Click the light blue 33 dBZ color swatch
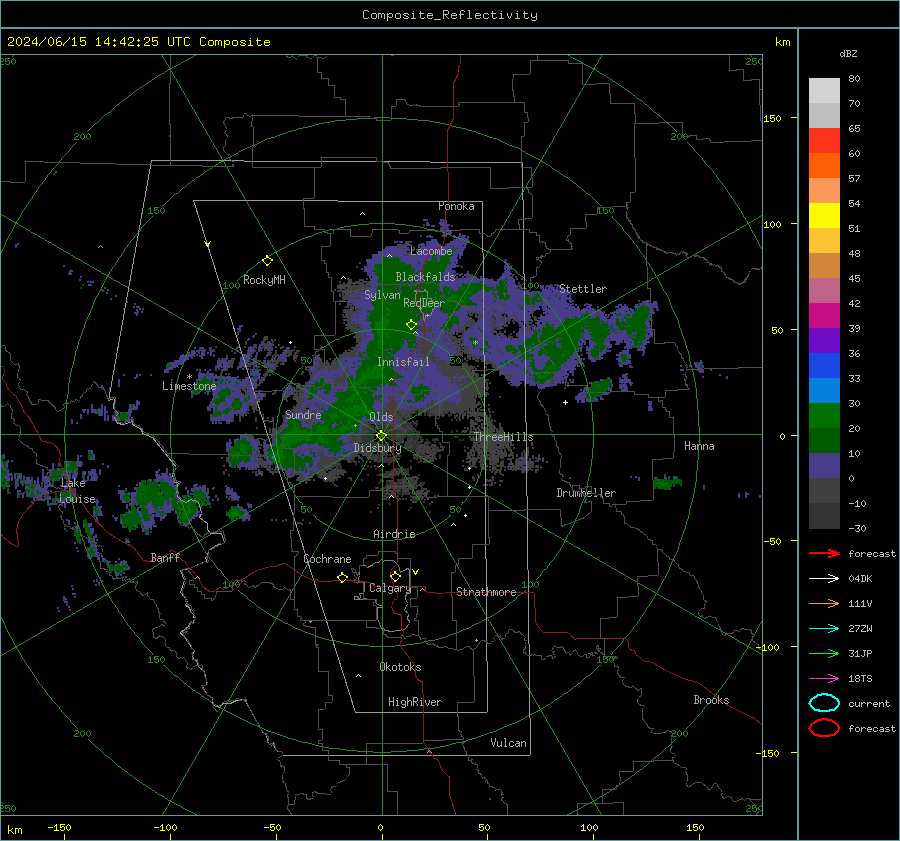This screenshot has width=900, height=841. (824, 390)
